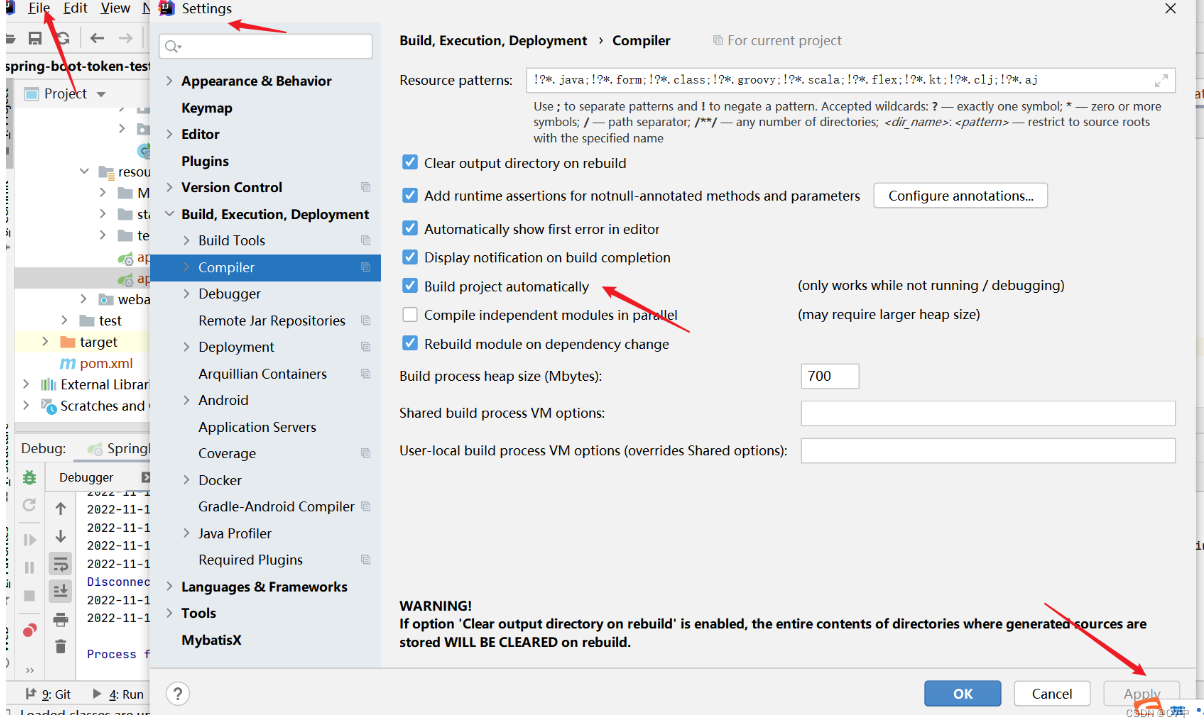Toggle Display notification on build completion
This screenshot has width=1204, height=728.
[409, 257]
